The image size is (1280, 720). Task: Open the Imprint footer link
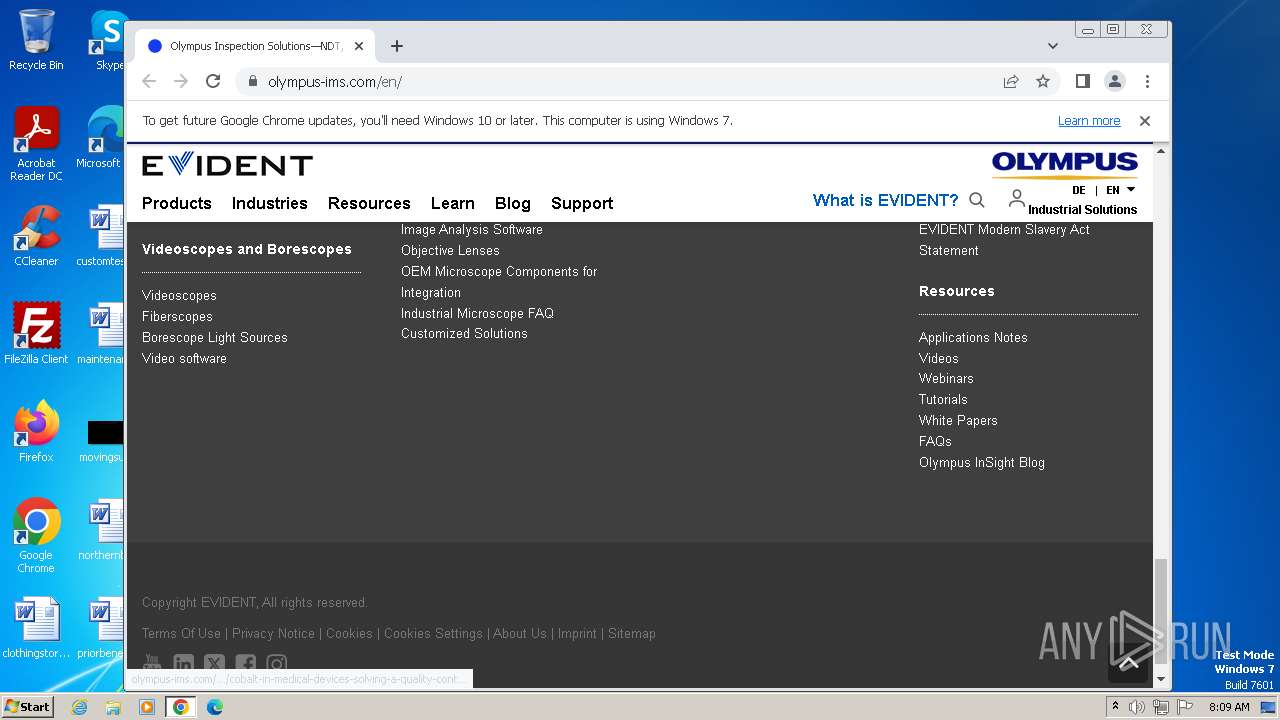[x=577, y=633]
